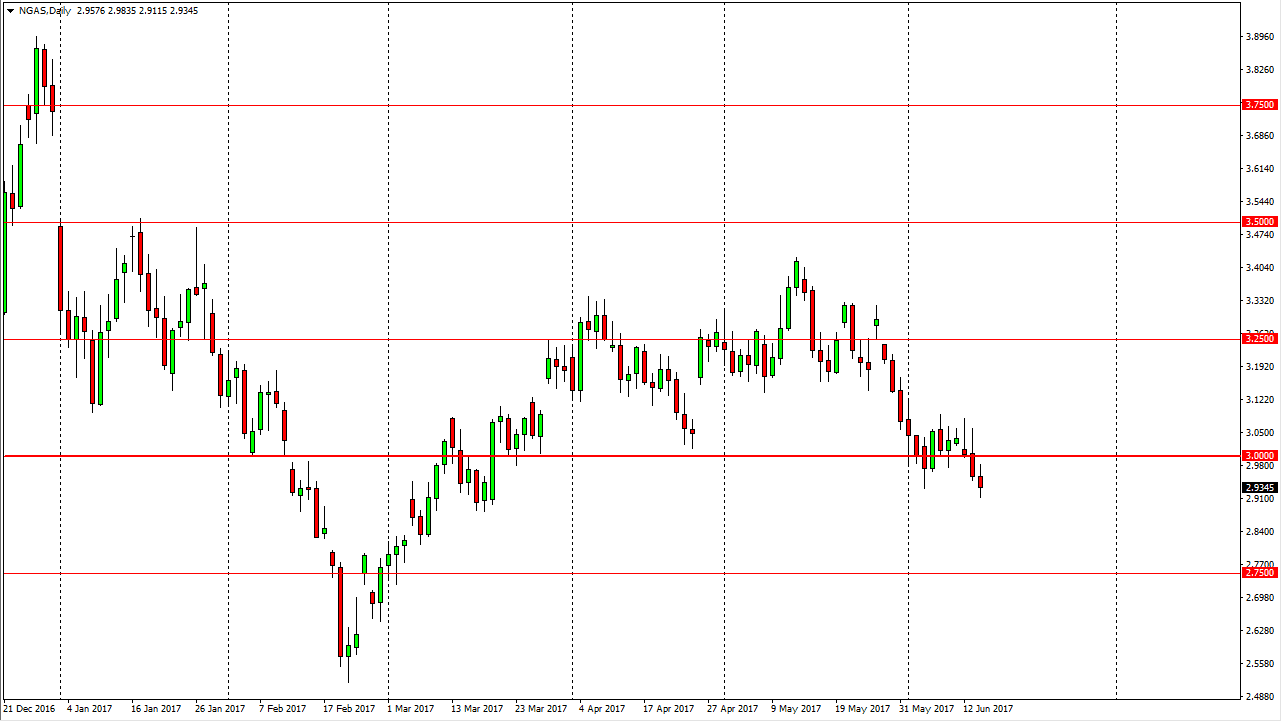Click the 4 Apr 2017 date label
Screen dimensions: 1281x722
(x=603, y=709)
